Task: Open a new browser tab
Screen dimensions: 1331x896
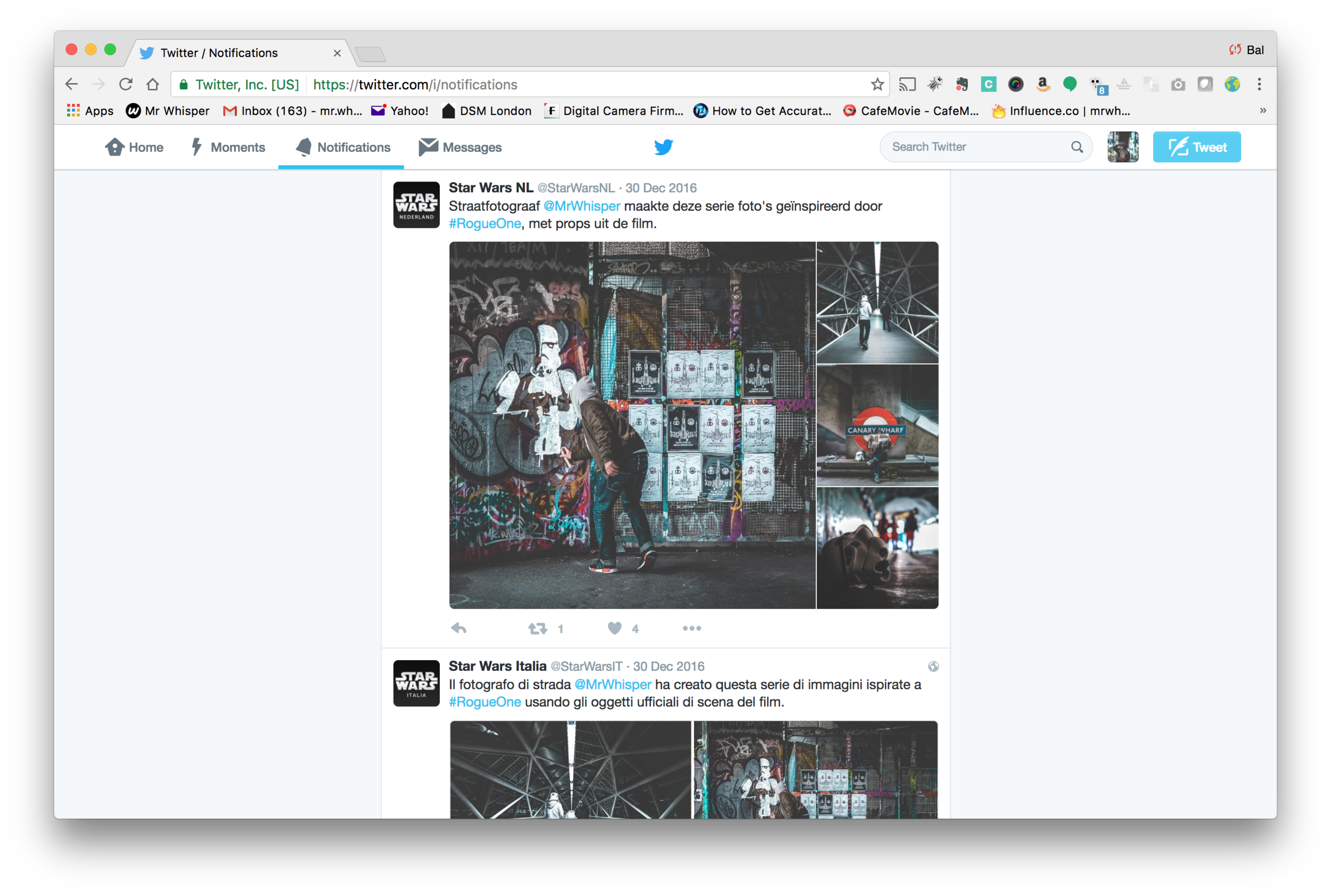Action: [x=371, y=55]
